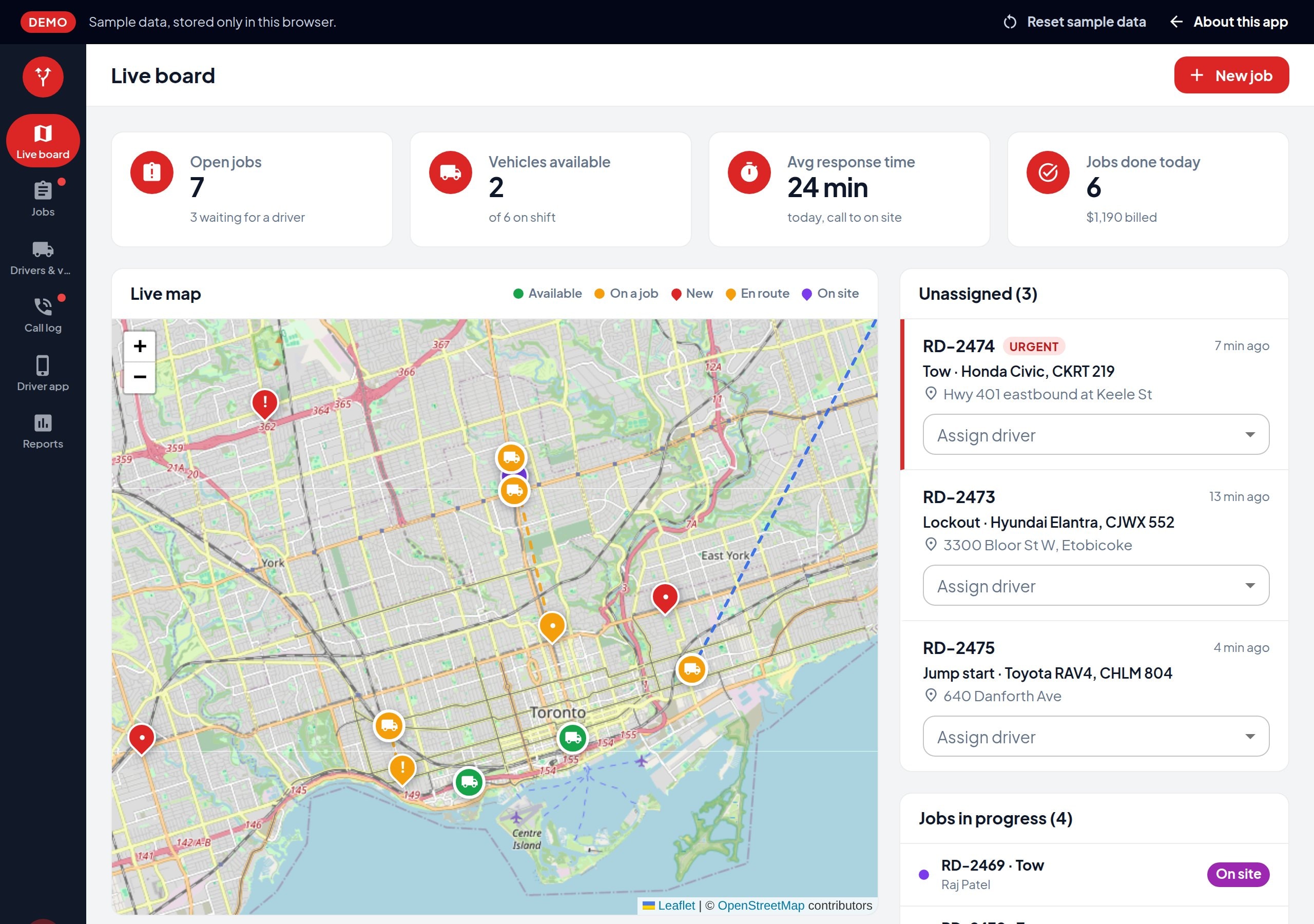Viewport: 1314px width, 924px height.
Task: Click the orange en-route pin above downtown
Action: (x=552, y=627)
